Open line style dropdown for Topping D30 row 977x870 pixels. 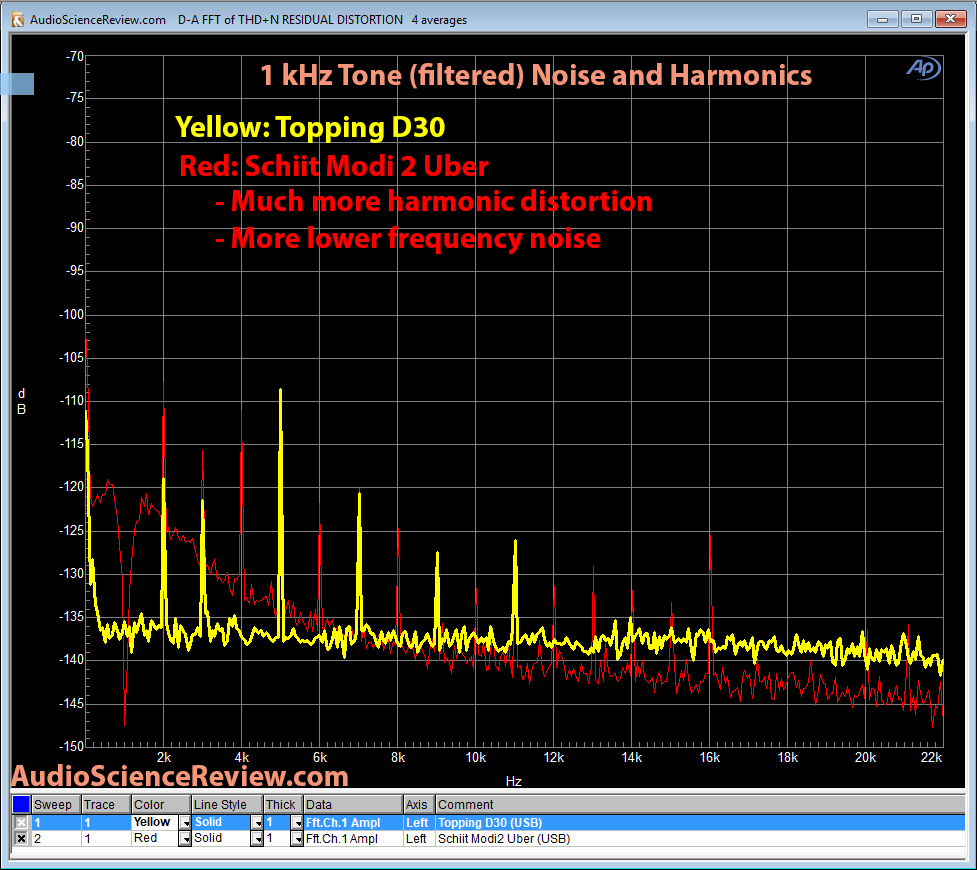(257, 823)
